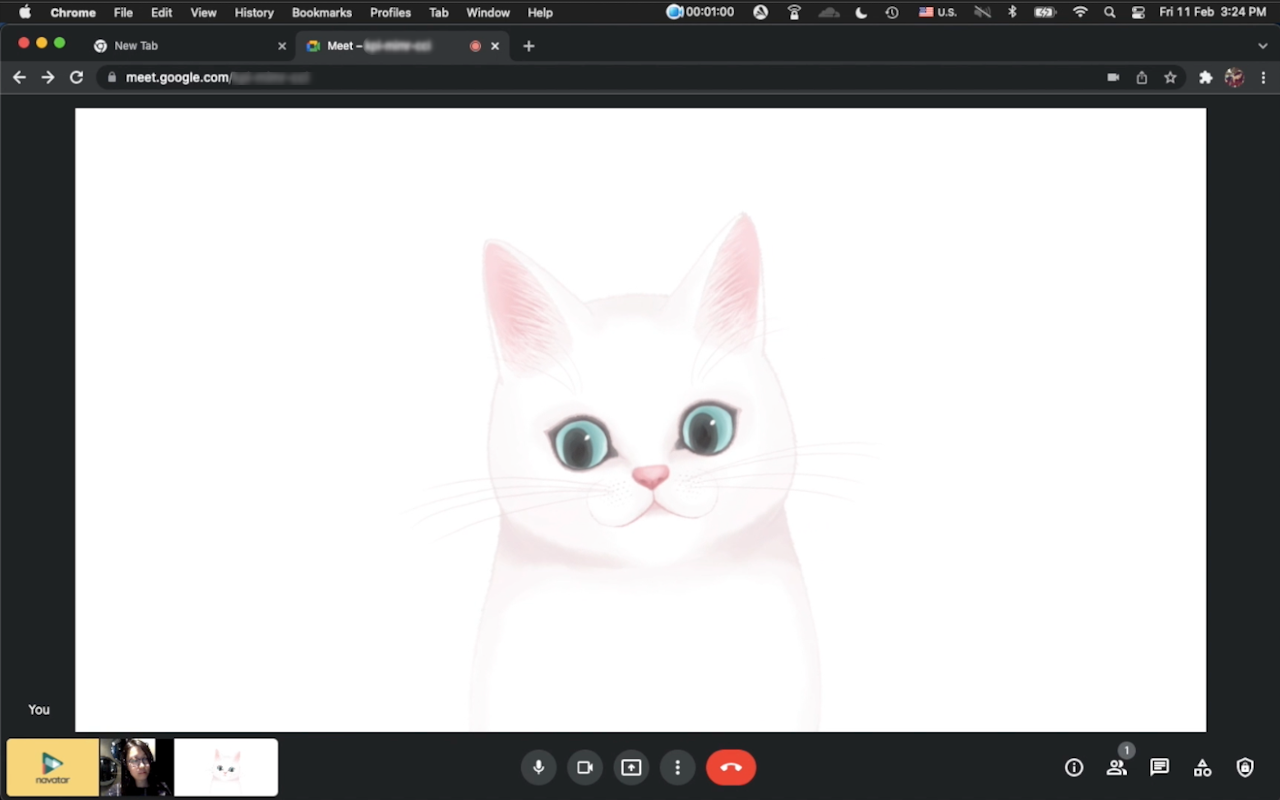The image size is (1280, 800).
Task: Show everyone in the participants panel
Action: coord(1116,767)
